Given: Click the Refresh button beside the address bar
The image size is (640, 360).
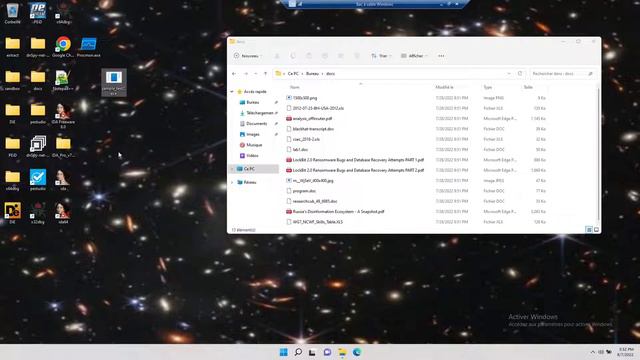Looking at the screenshot, I should [520, 74].
